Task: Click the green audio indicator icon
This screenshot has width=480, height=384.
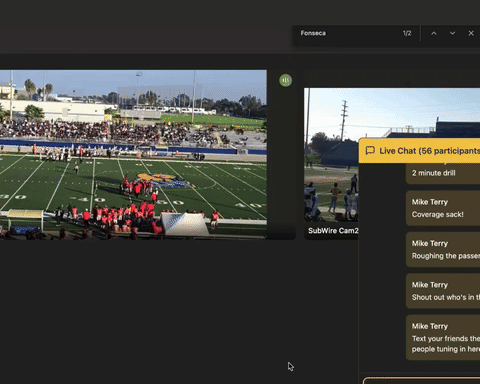Action: (x=286, y=80)
